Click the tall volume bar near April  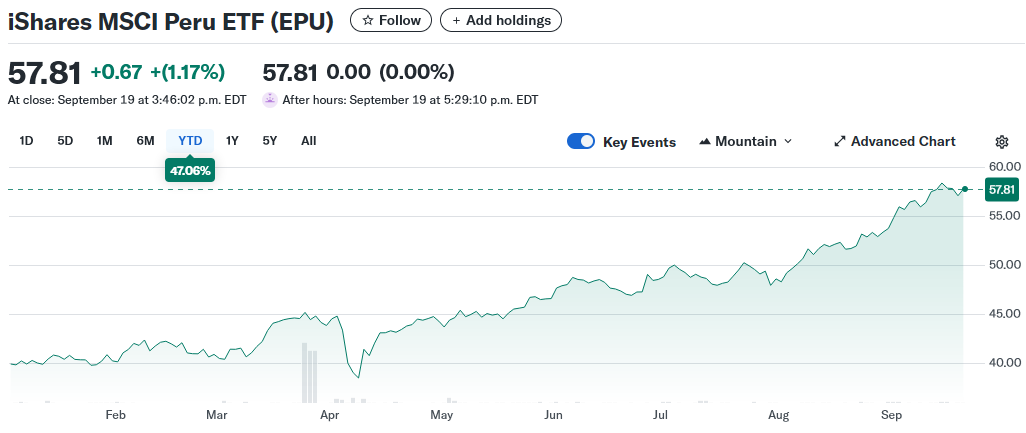point(304,372)
